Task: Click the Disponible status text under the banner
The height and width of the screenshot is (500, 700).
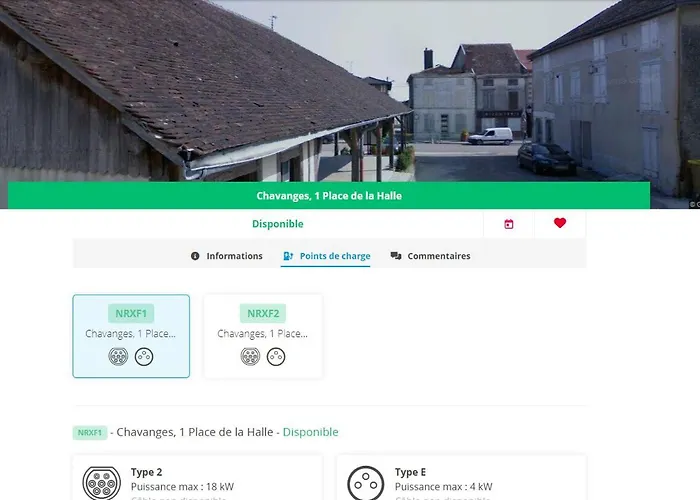Action: click(278, 224)
